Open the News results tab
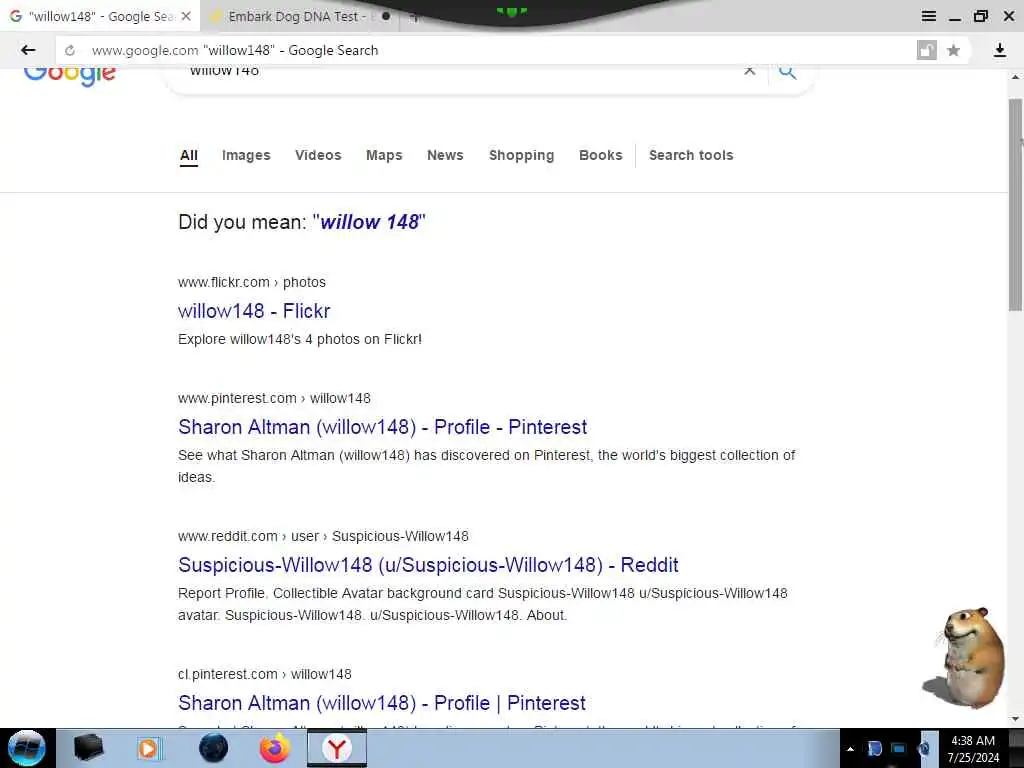 click(x=445, y=155)
